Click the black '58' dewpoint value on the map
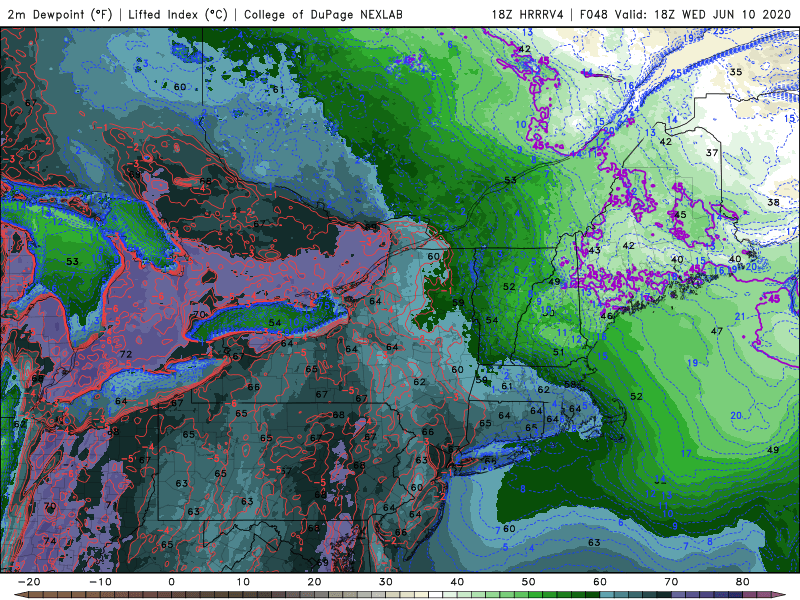The width and height of the screenshot is (800, 600). pos(570,384)
